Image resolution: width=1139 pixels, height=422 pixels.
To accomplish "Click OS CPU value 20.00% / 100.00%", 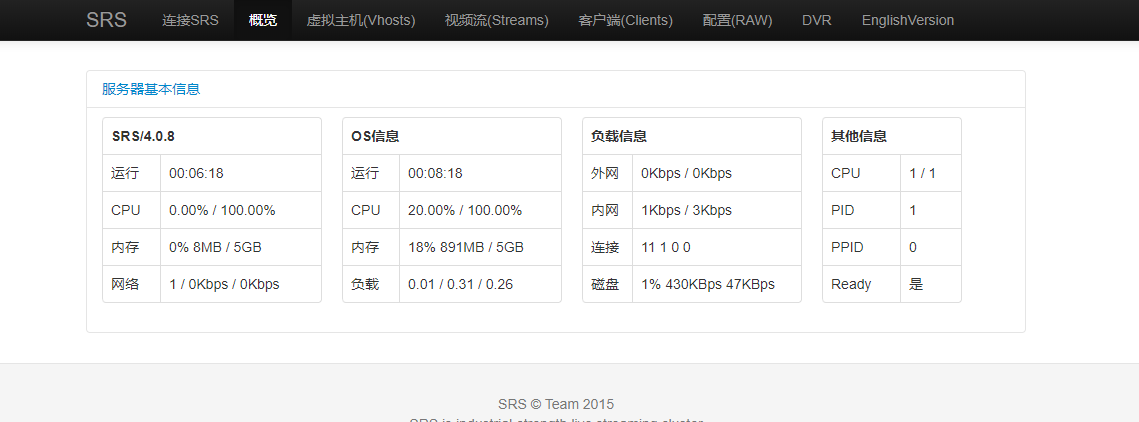I will (465, 211).
